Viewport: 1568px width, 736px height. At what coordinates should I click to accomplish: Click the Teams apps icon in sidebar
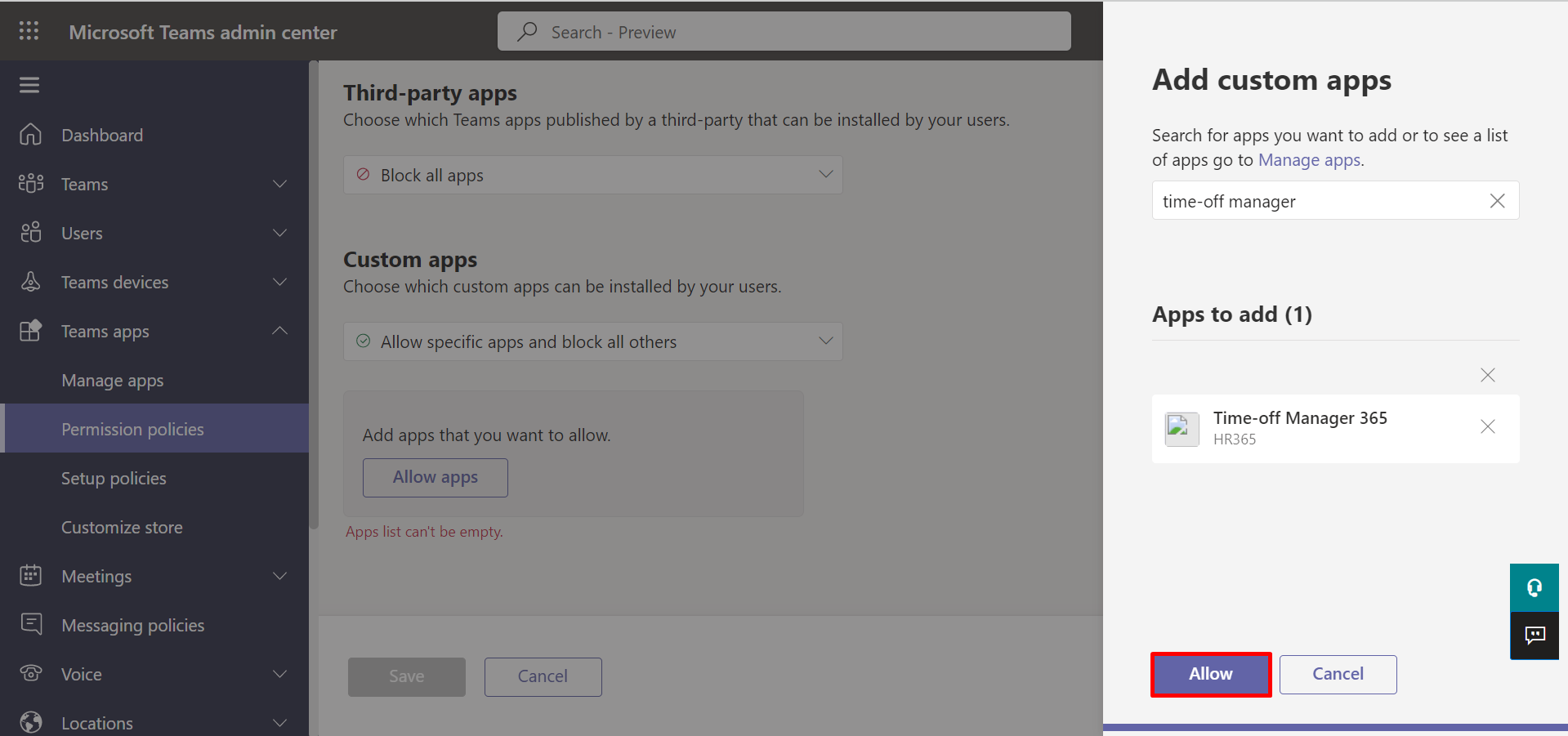[30, 331]
